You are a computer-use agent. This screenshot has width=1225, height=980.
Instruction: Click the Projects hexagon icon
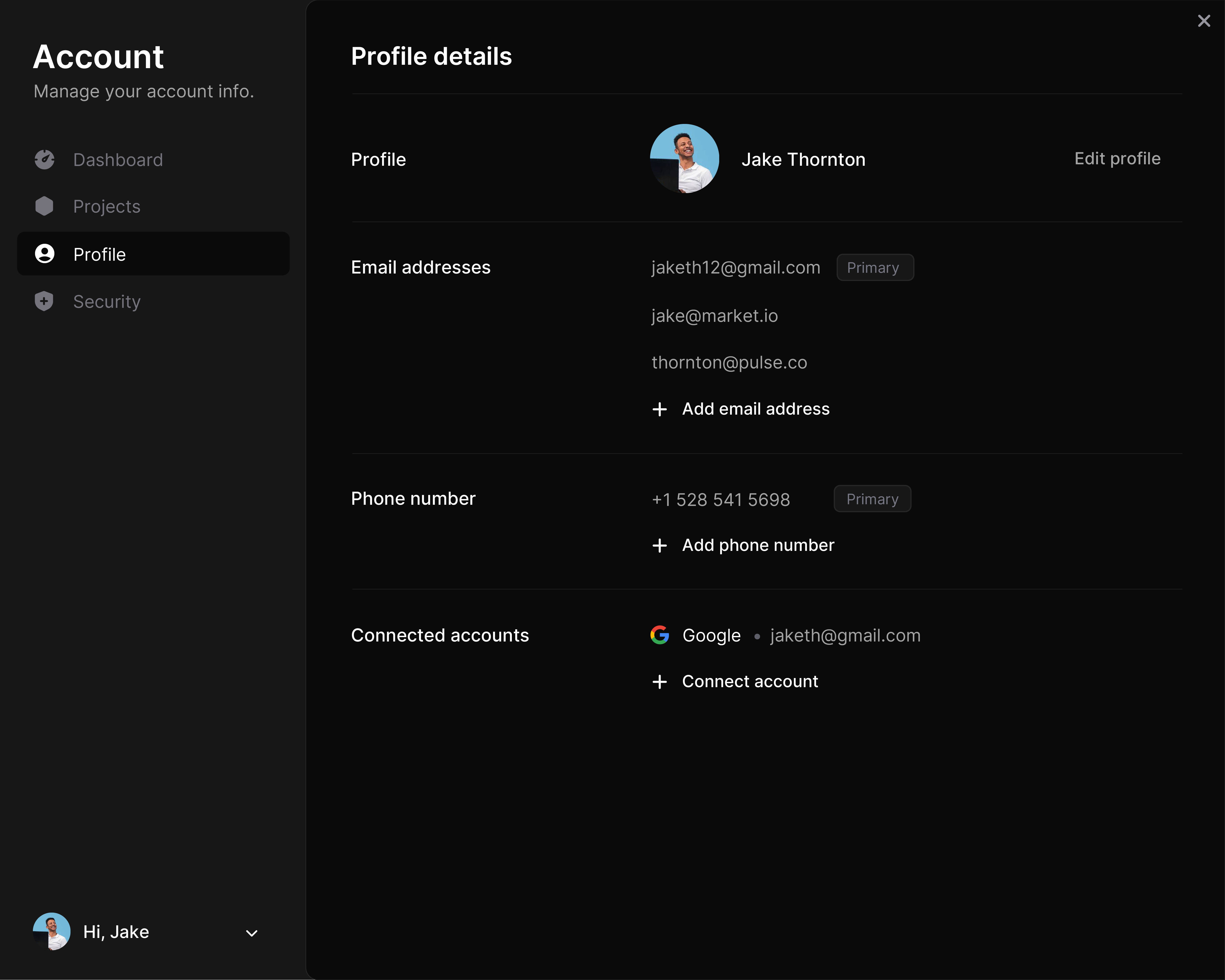44,206
